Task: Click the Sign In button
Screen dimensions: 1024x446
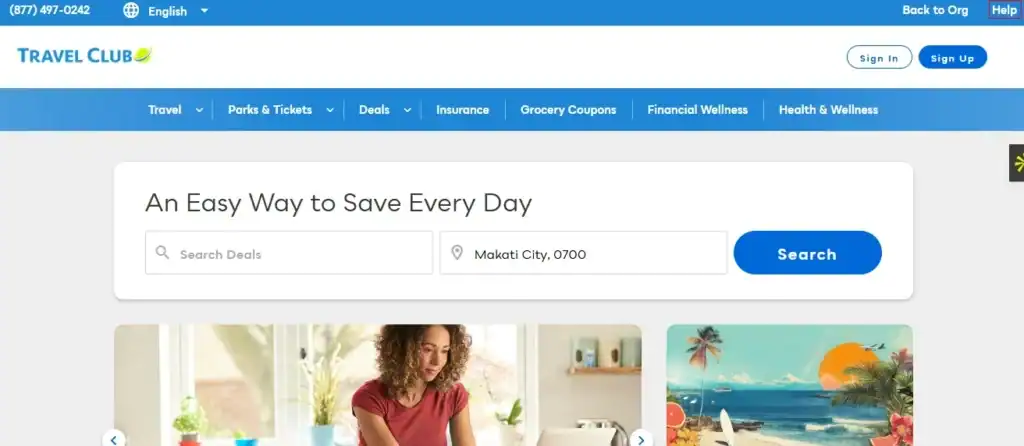Action: click(x=879, y=57)
